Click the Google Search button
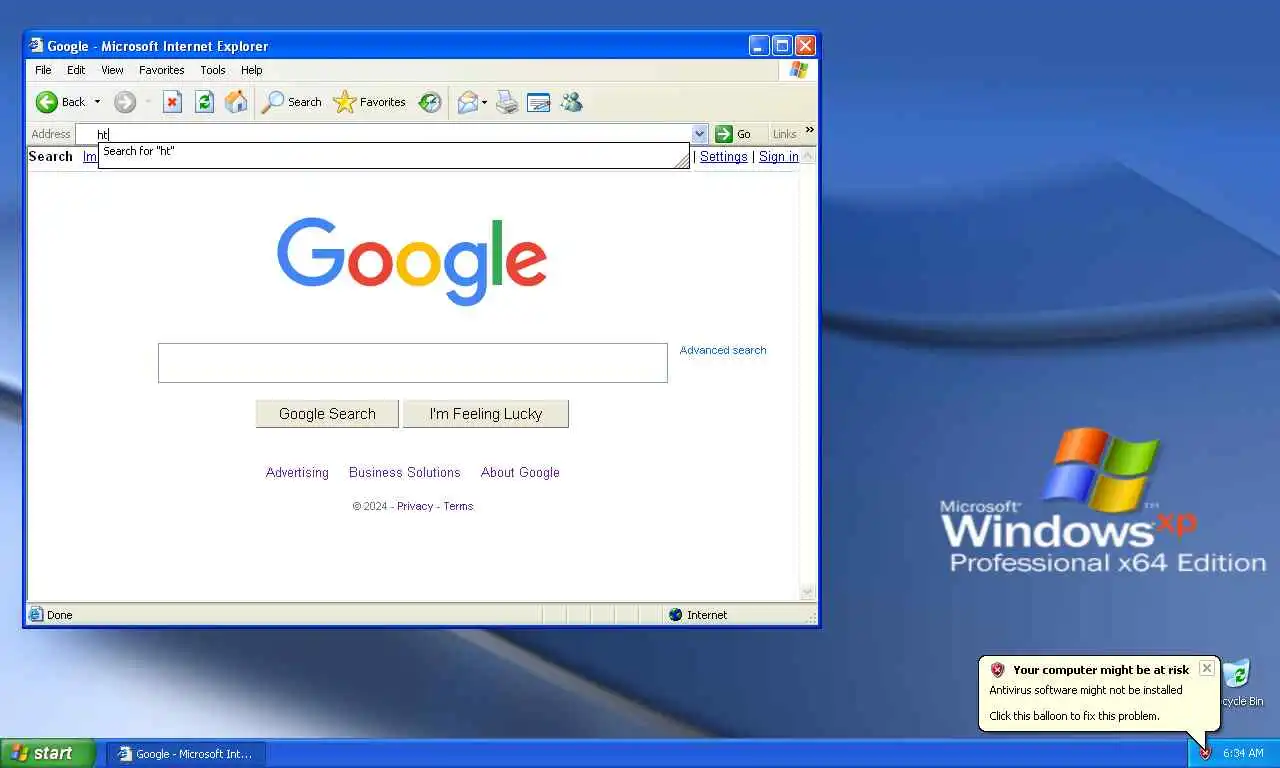 pyautogui.click(x=327, y=414)
